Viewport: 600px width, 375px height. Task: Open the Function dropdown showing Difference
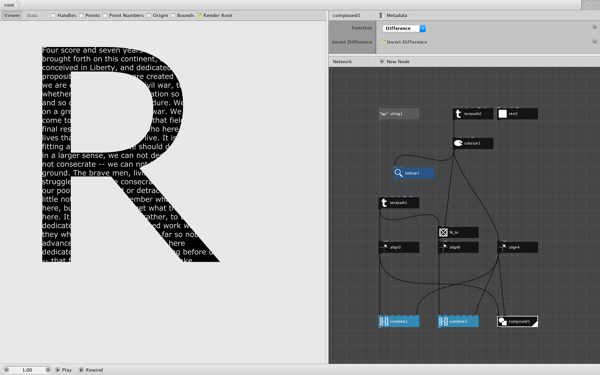[404, 28]
